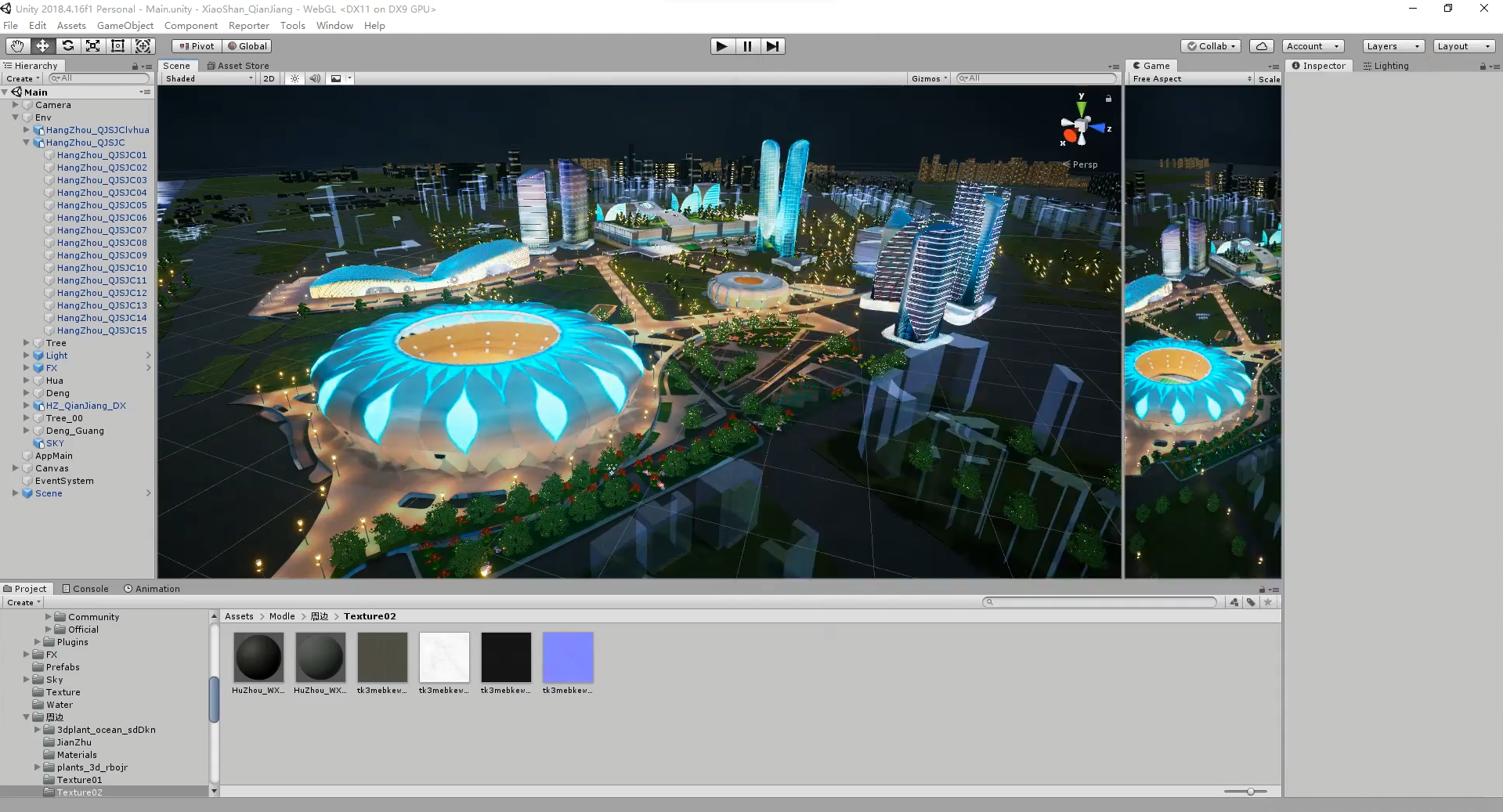Toggle 2D view mode in Scene
The image size is (1503, 812).
pyautogui.click(x=269, y=78)
